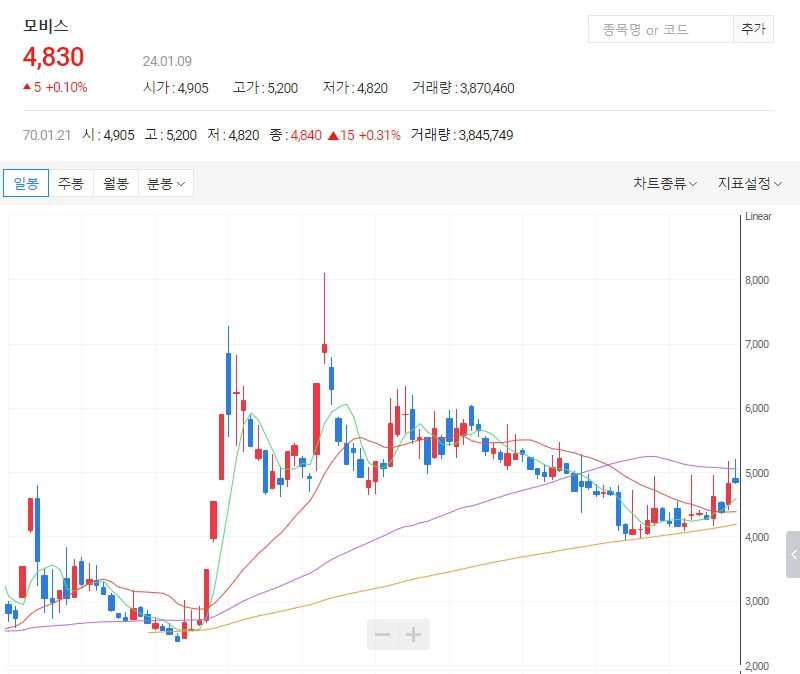This screenshot has width=800, height=674.
Task: Click the 추가 button
Action: click(x=754, y=29)
